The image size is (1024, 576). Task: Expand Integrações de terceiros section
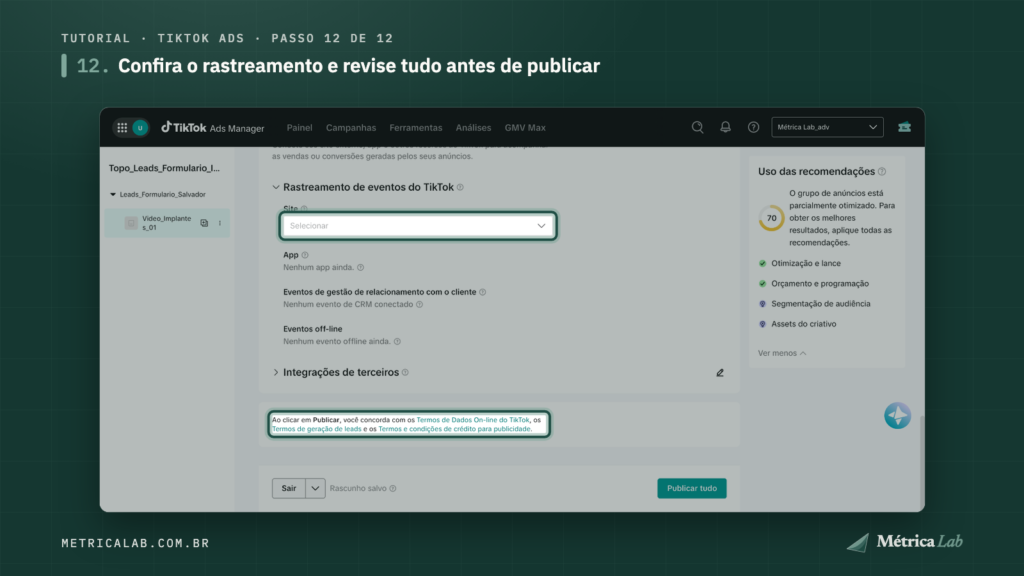click(x=276, y=372)
